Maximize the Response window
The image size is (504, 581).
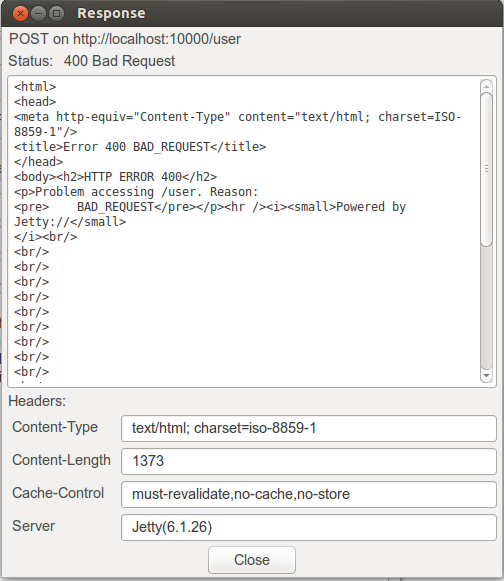[56, 14]
